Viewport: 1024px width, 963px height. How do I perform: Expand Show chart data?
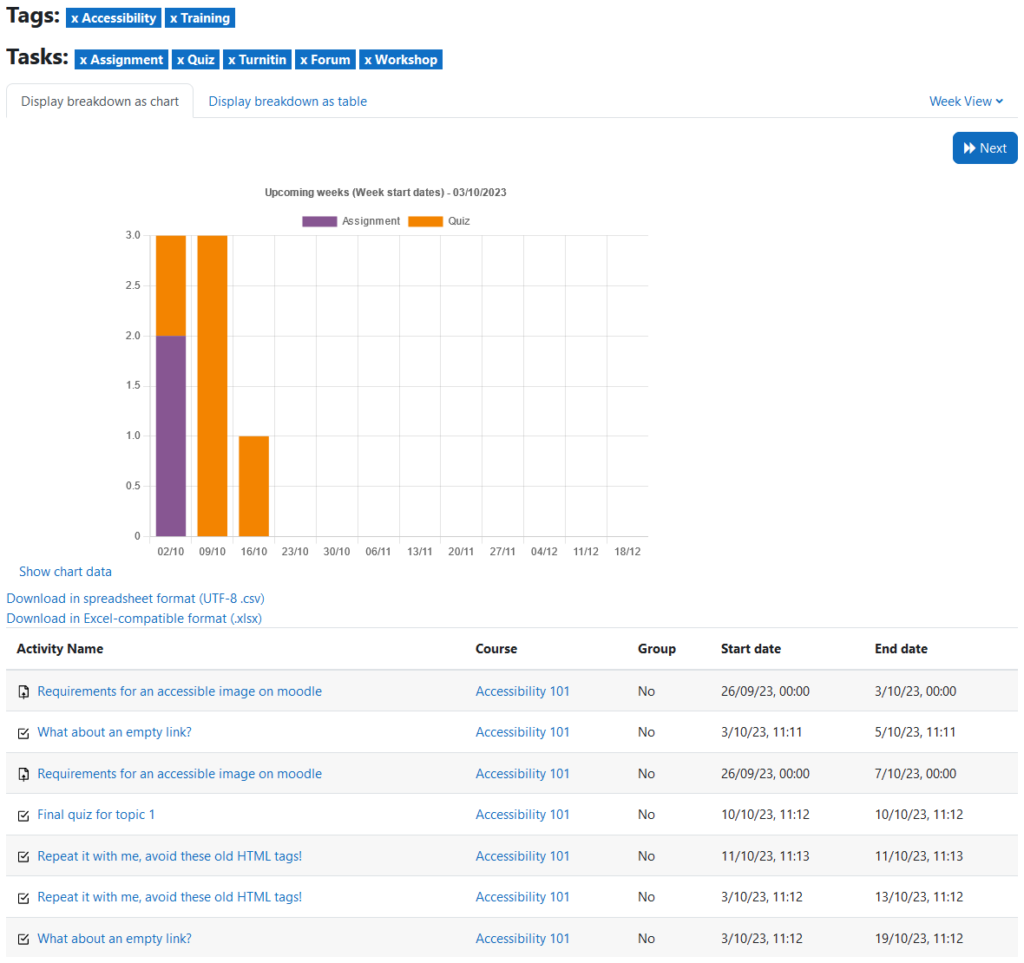pyautogui.click(x=65, y=571)
